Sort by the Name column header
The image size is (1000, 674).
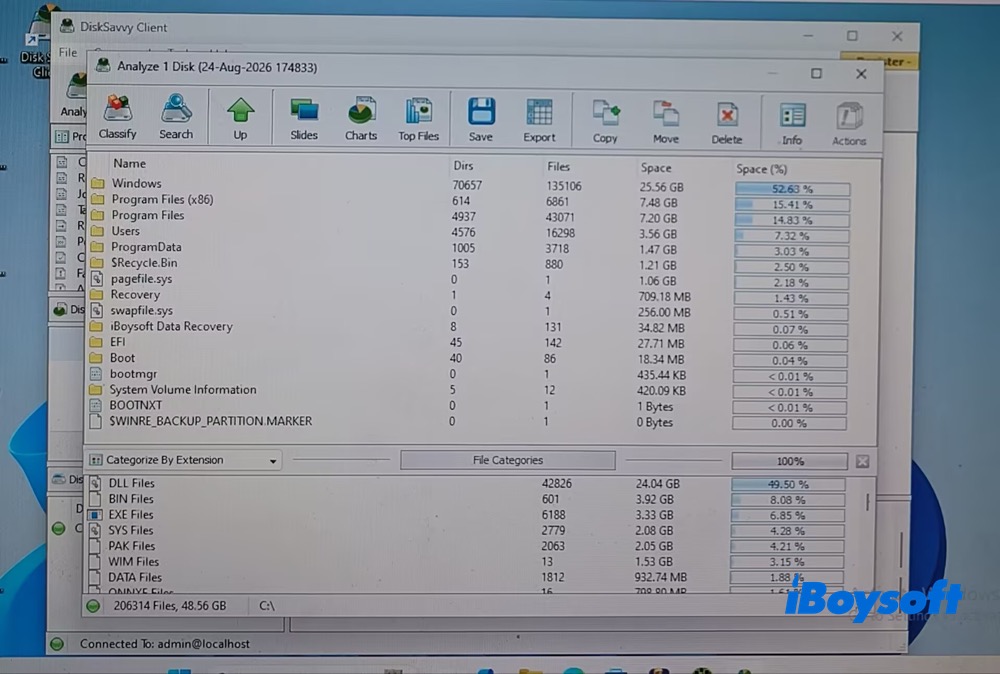click(x=129, y=164)
